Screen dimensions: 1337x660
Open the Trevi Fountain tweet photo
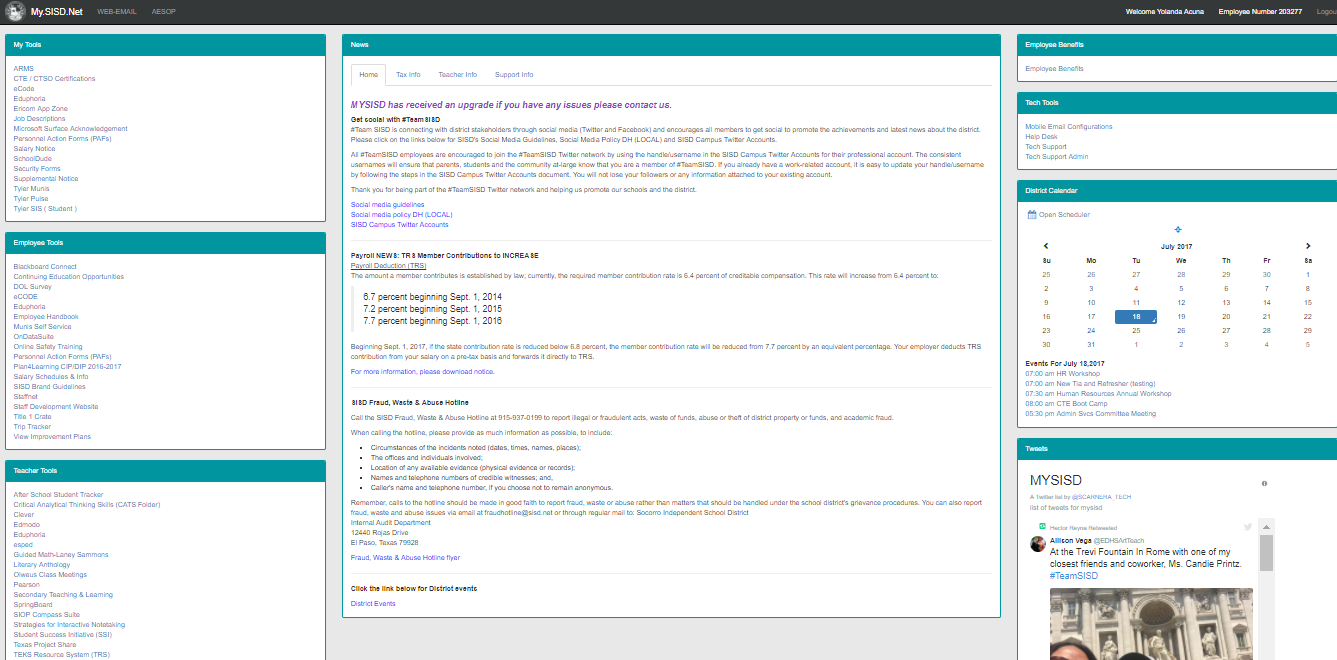coord(1151,624)
